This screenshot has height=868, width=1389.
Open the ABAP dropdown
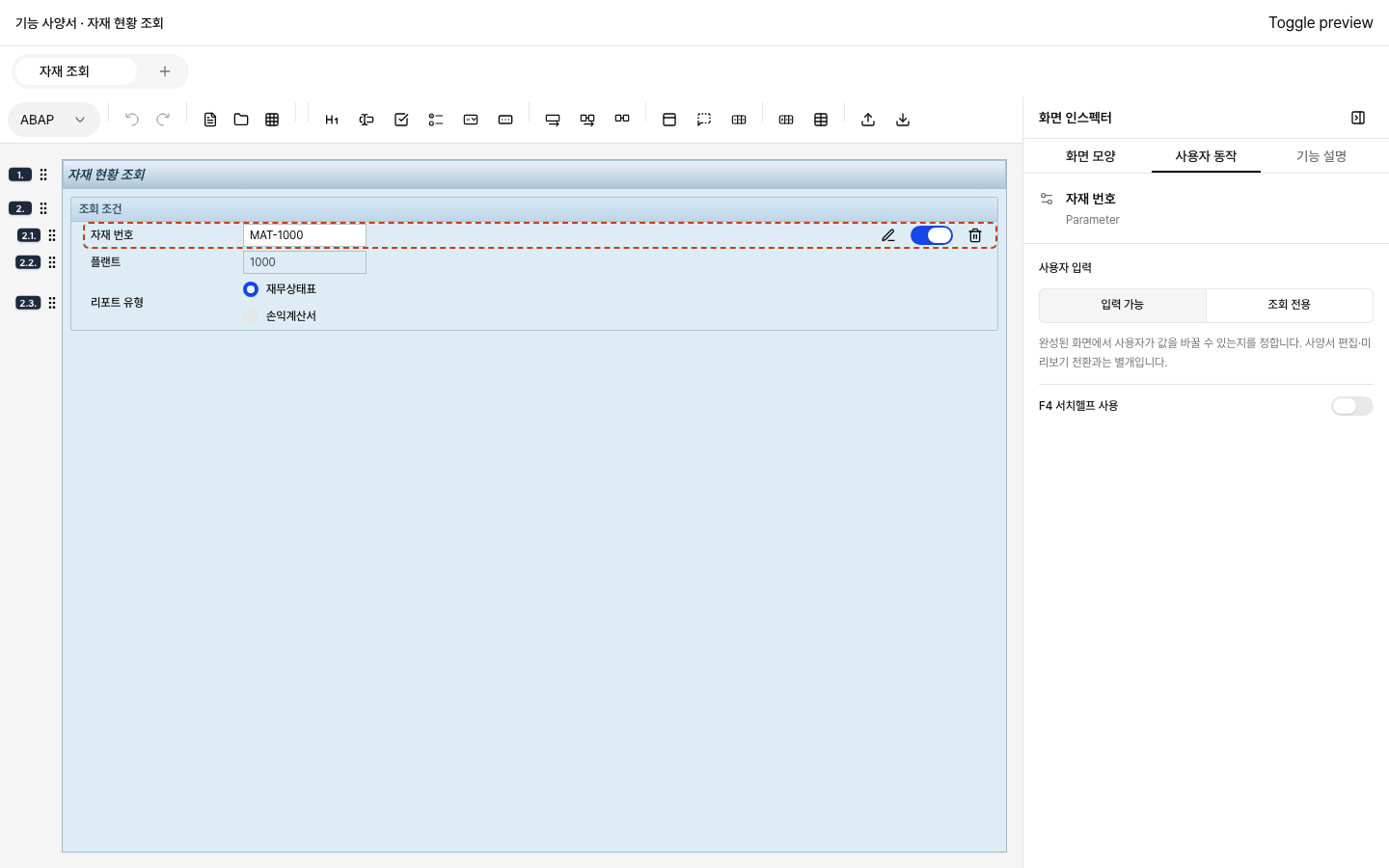pyautogui.click(x=54, y=120)
